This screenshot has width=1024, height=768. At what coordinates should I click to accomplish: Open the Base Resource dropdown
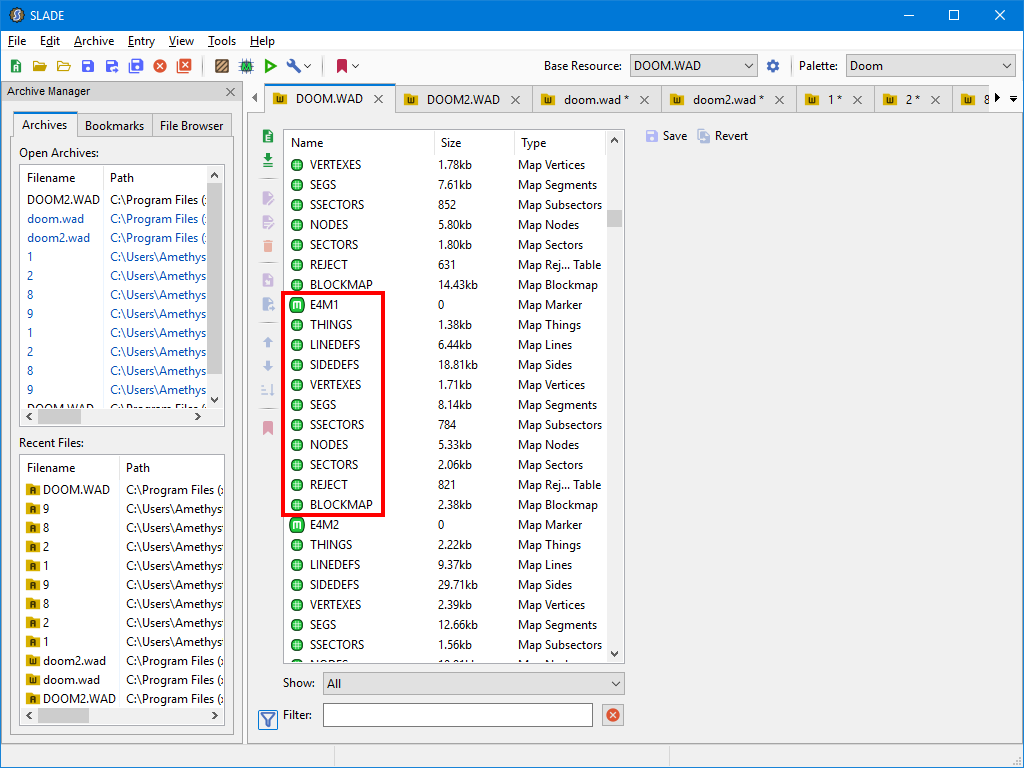(694, 66)
